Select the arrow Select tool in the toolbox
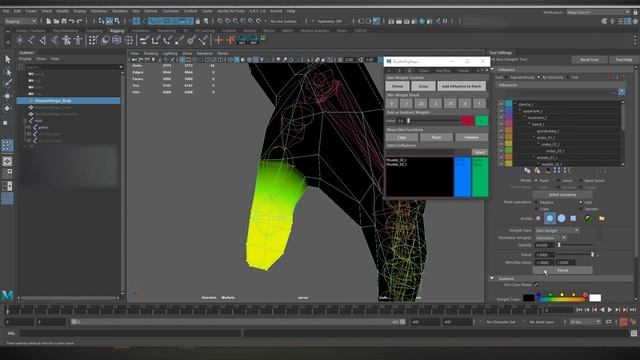The image size is (640, 360). pos(8,60)
